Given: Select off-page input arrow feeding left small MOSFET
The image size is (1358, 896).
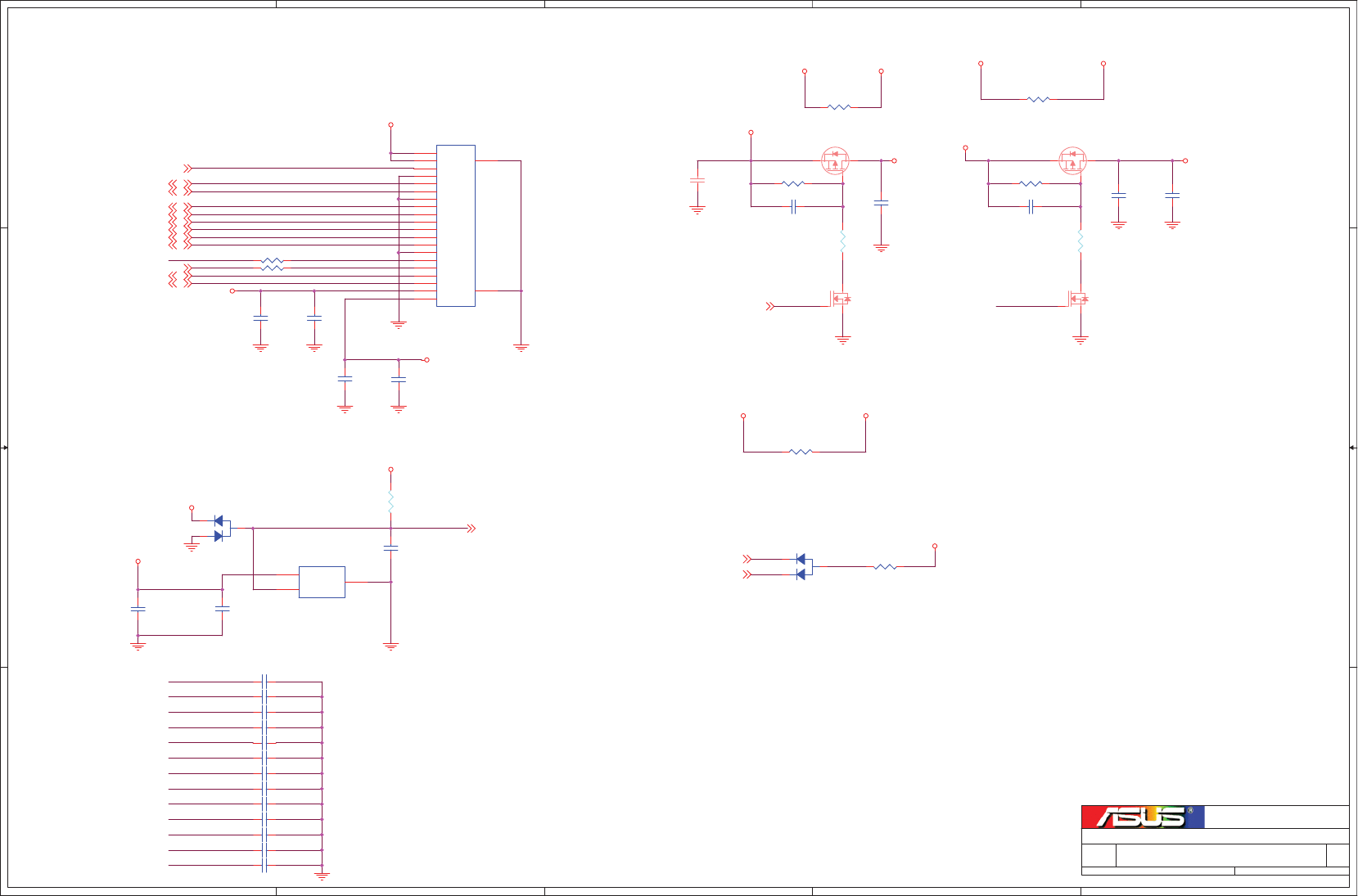Looking at the screenshot, I should (x=770, y=306).
